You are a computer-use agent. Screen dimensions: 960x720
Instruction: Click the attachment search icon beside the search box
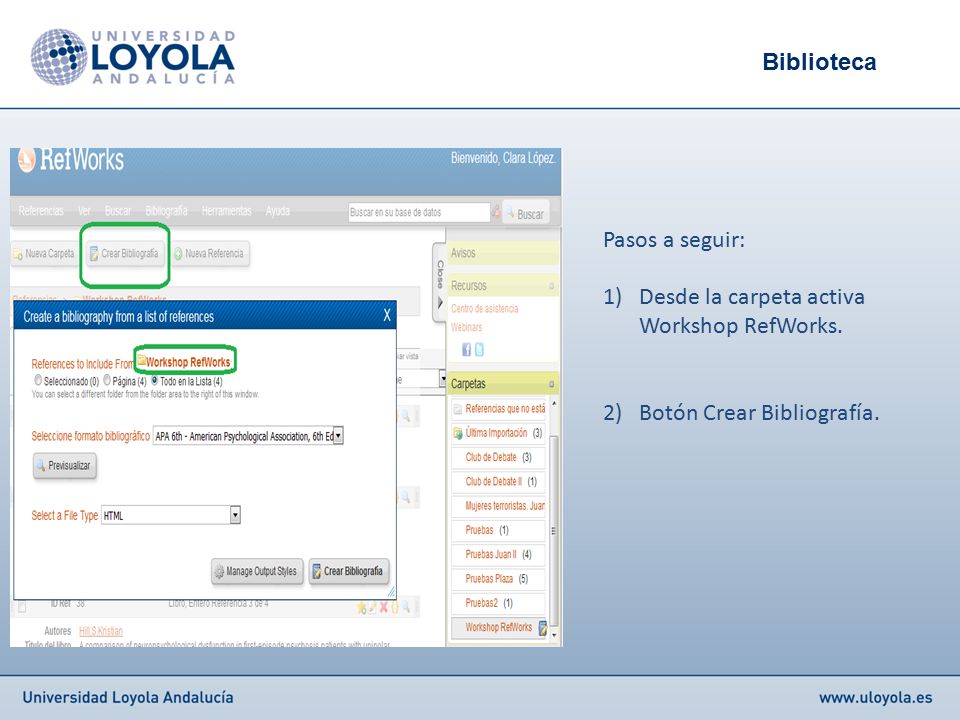pyautogui.click(x=496, y=212)
